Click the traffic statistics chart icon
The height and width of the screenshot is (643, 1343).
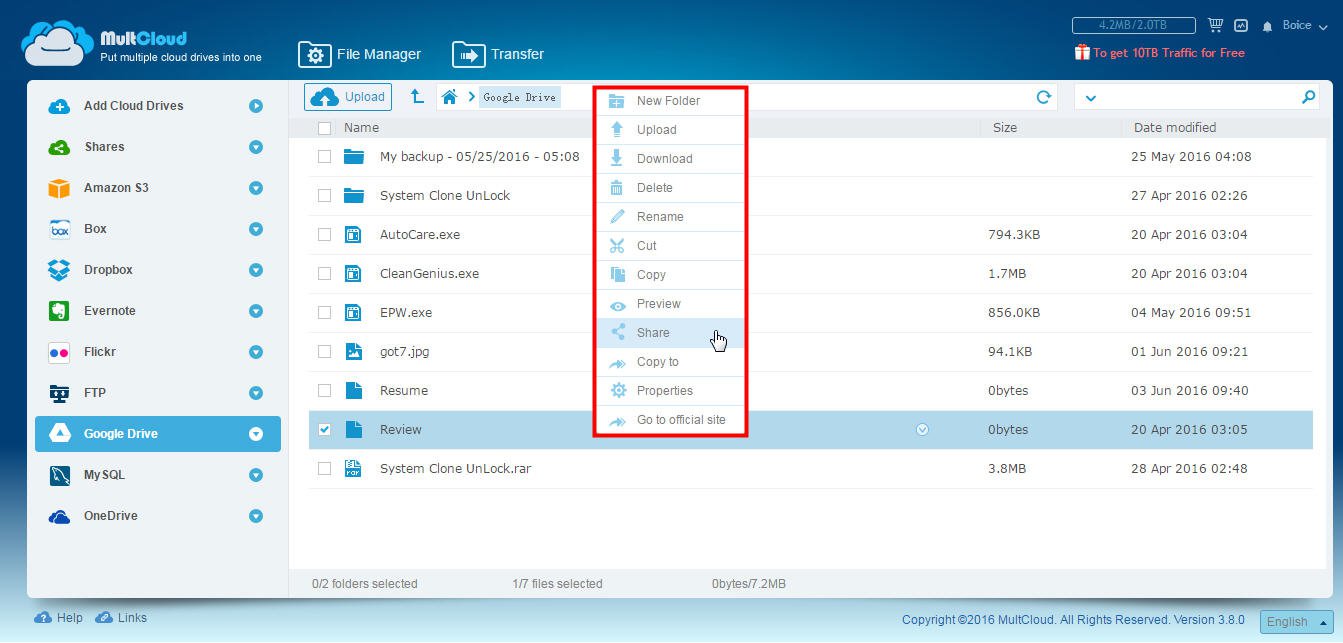coord(1241,25)
